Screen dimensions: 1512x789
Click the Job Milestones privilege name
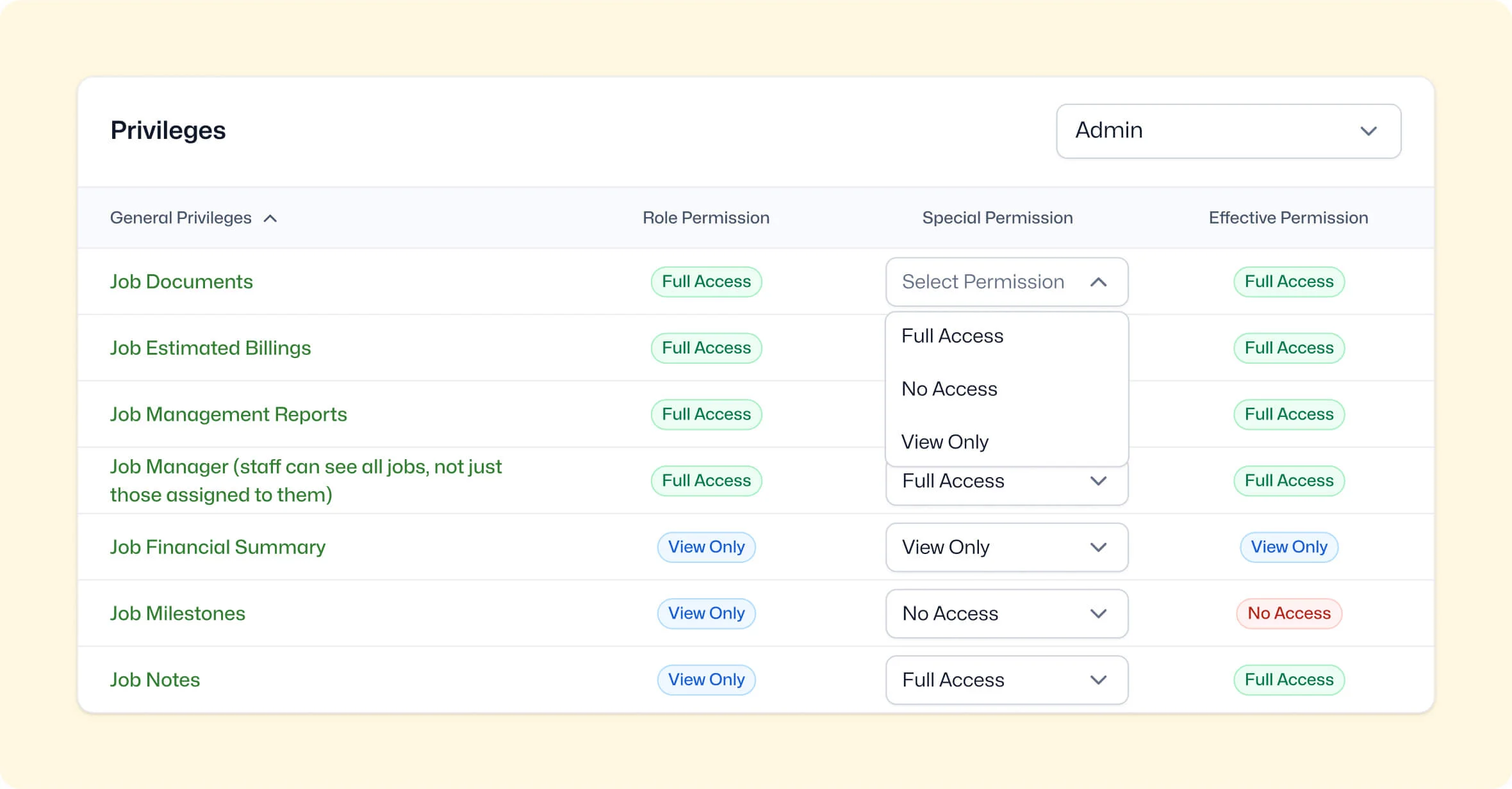pyautogui.click(x=177, y=614)
